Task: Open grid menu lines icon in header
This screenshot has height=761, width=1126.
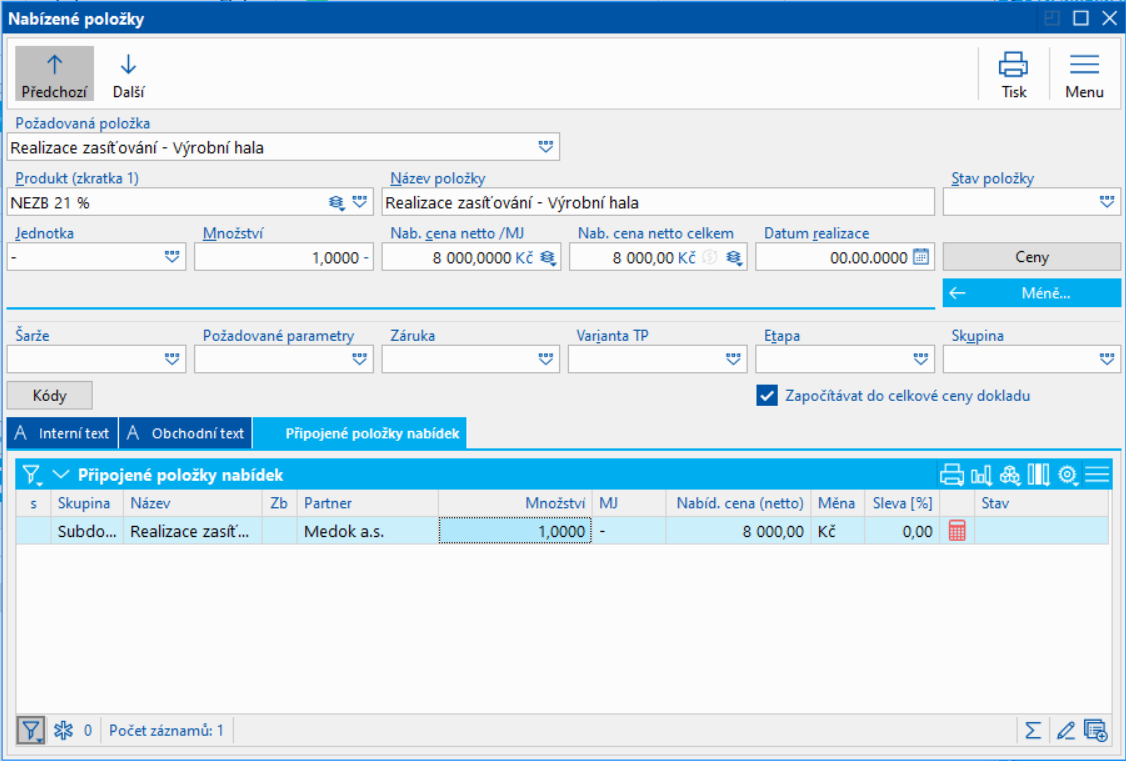Action: (x=1097, y=475)
